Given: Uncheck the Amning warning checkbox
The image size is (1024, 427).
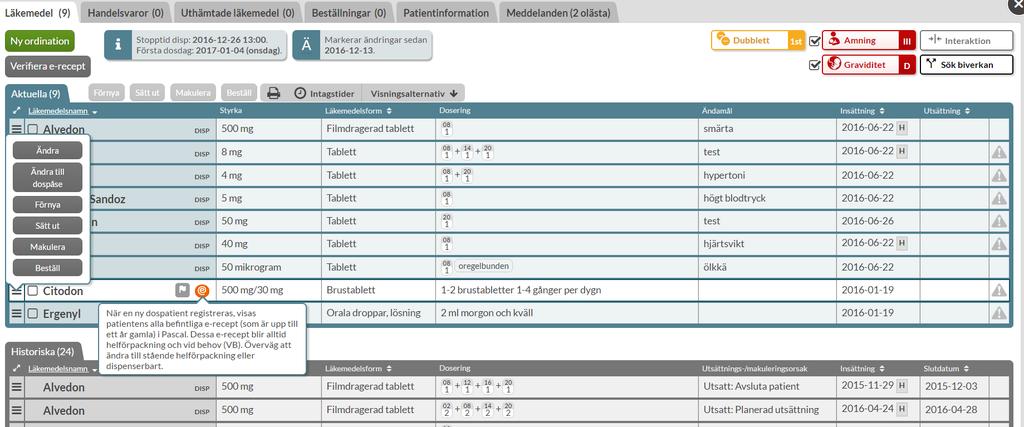Looking at the screenshot, I should pyautogui.click(x=814, y=41).
